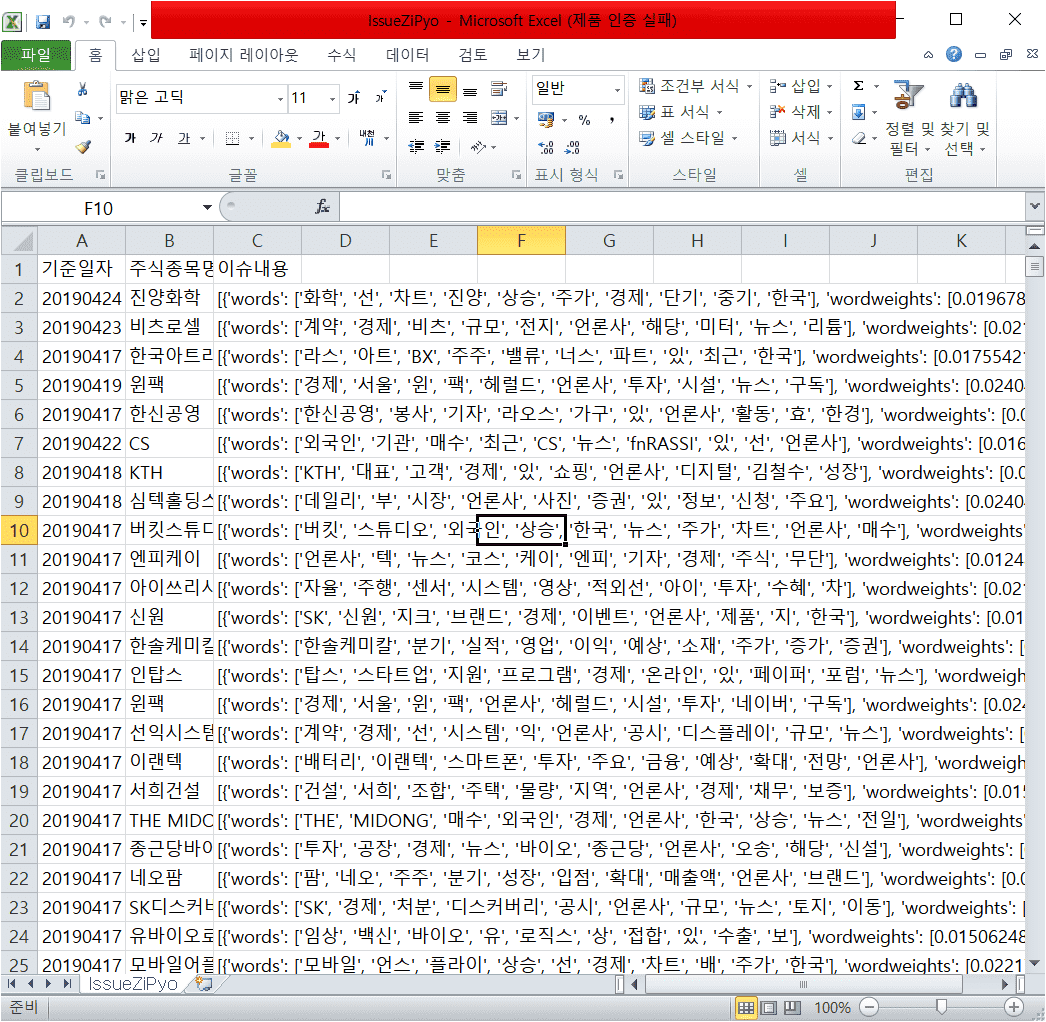The width and height of the screenshot is (1046, 1022).
Task: Switch to the Formulas (수식) tab
Action: (x=342, y=55)
